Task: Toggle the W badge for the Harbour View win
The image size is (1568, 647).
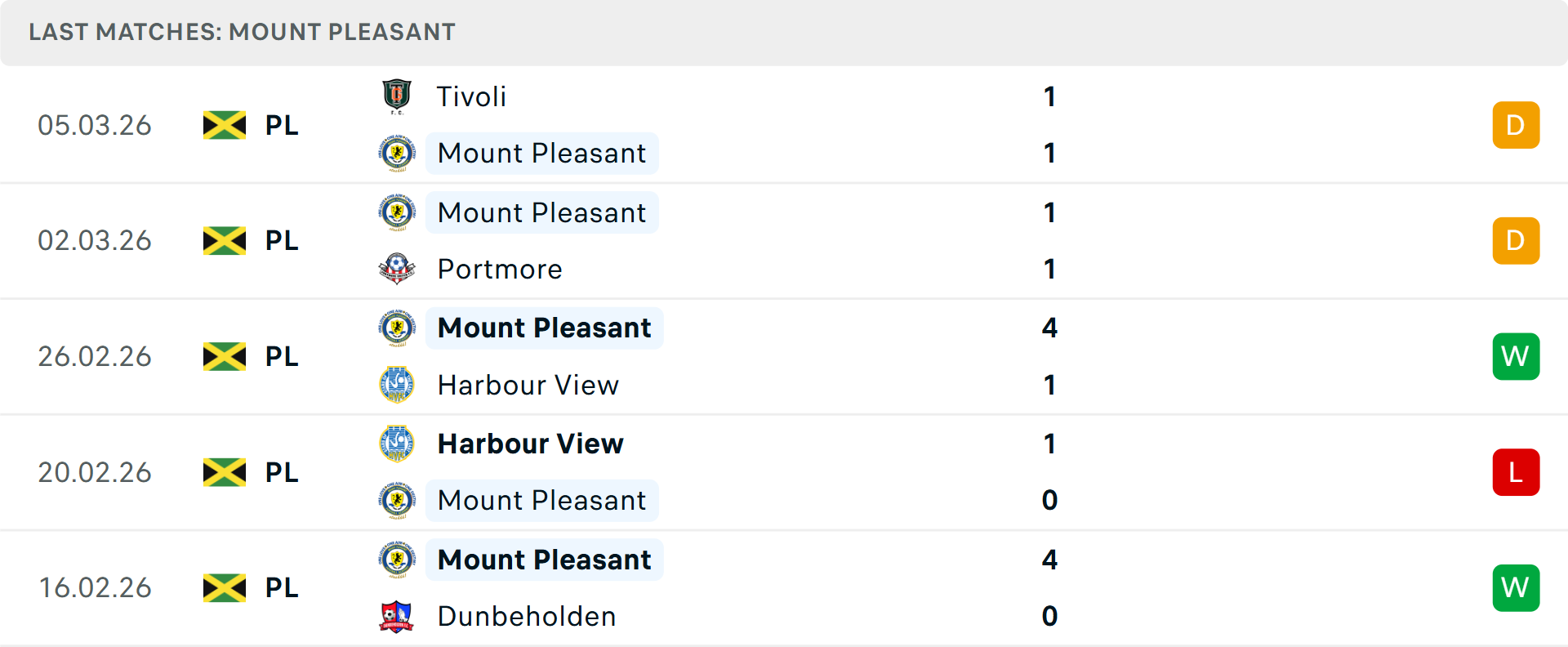Action: 1516,356
